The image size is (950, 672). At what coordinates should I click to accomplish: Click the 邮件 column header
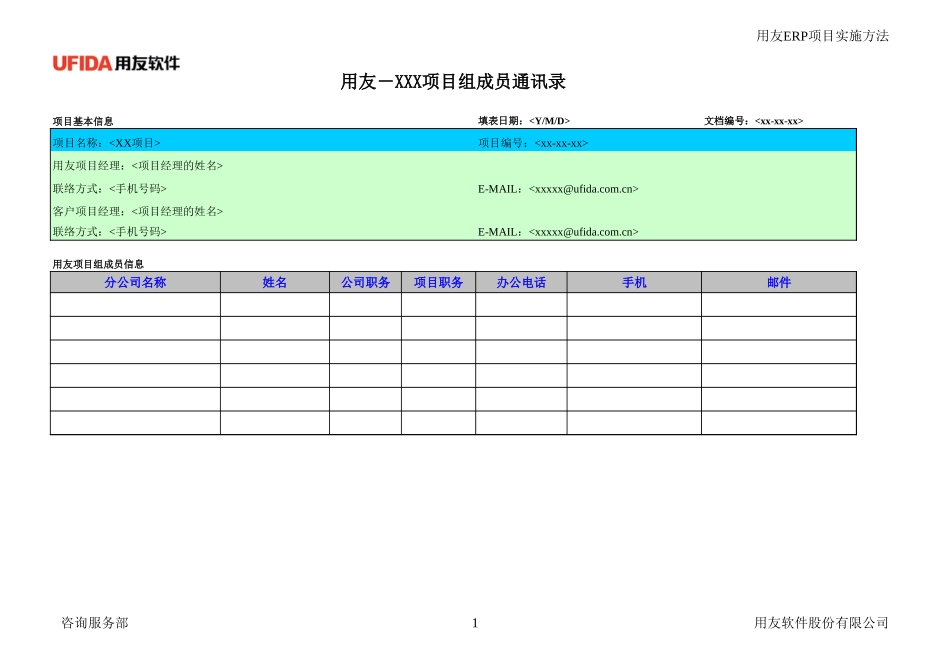pyautogui.click(x=779, y=282)
